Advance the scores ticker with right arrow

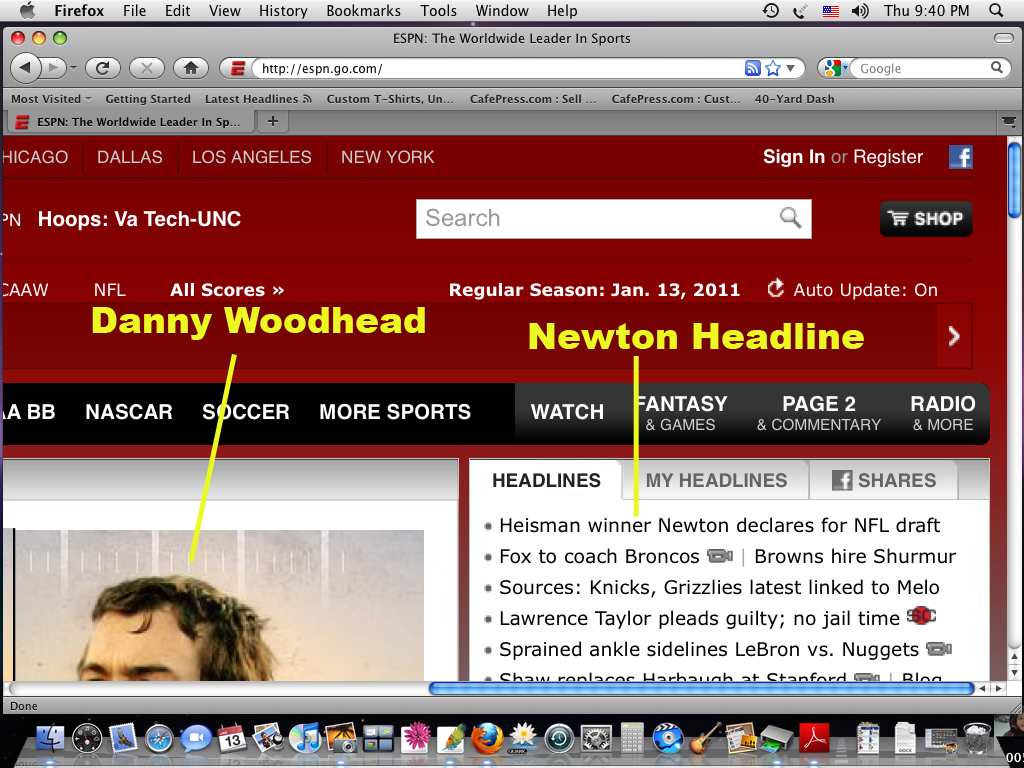[x=954, y=337]
